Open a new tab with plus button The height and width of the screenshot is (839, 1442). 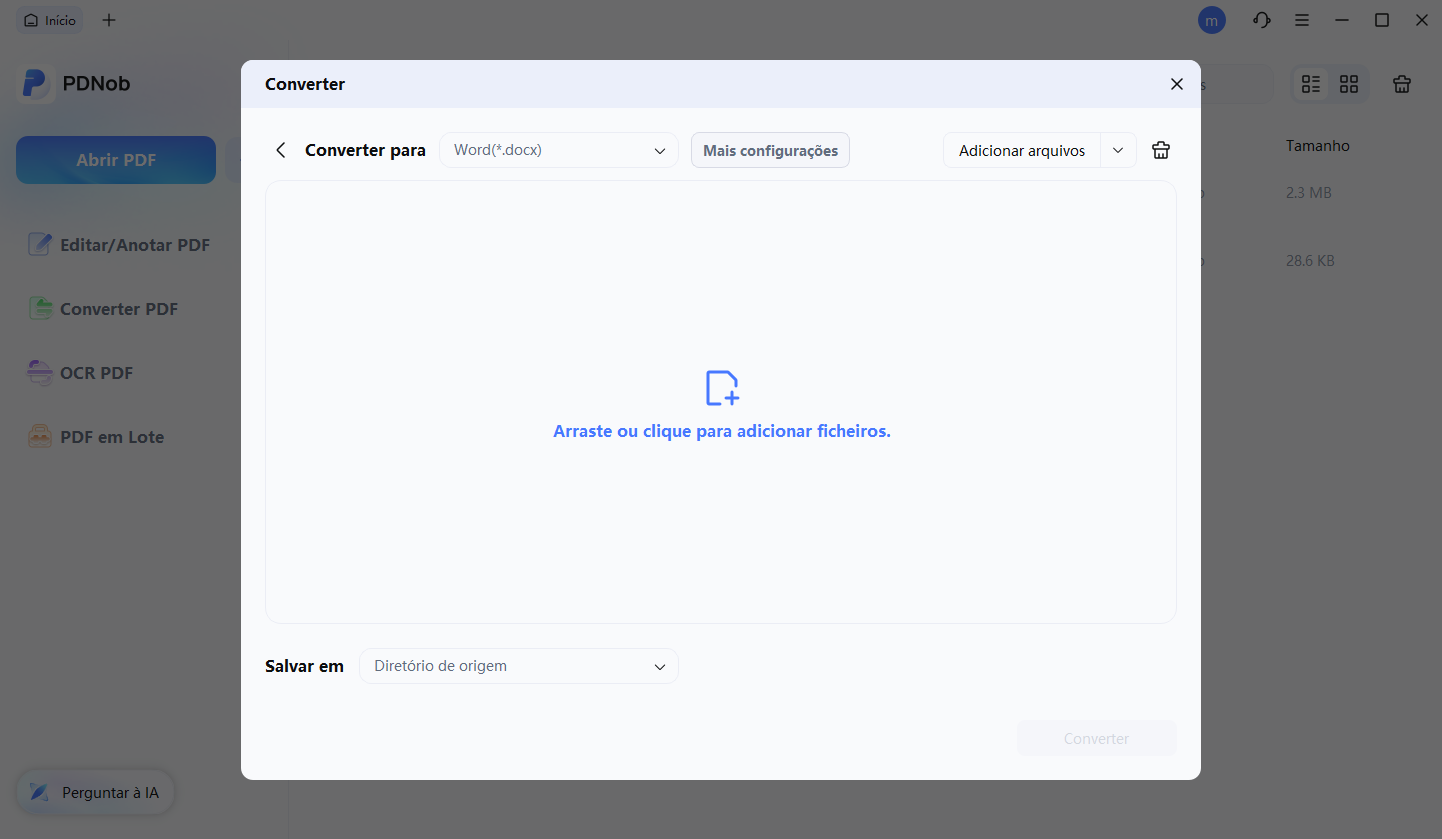pos(109,20)
